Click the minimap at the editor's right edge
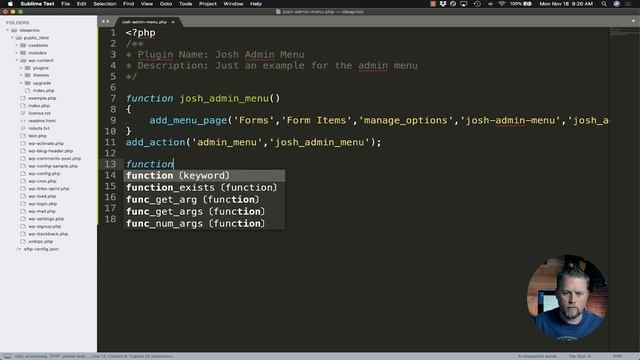 click(x=624, y=33)
